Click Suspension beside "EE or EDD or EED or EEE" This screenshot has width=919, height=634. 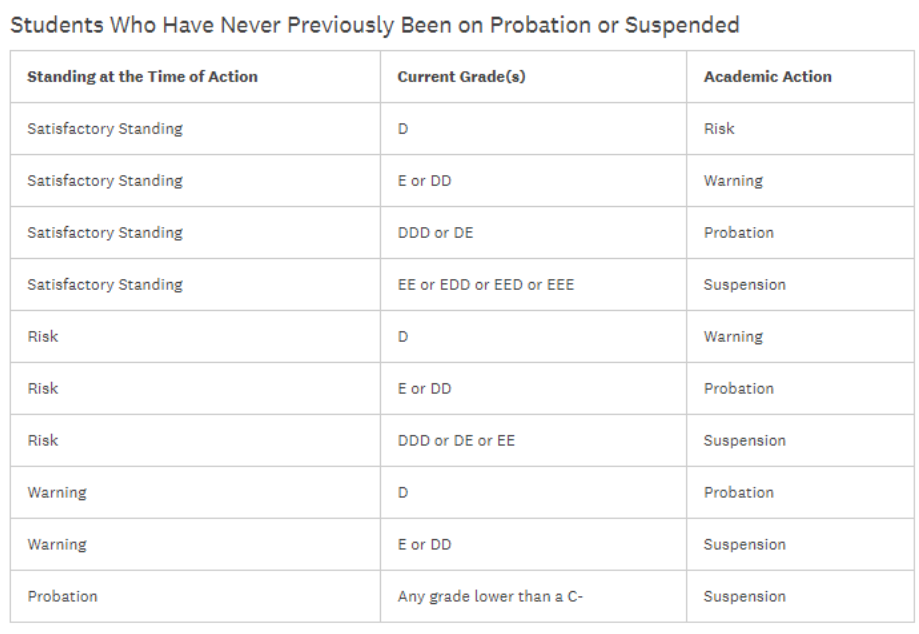coord(744,285)
